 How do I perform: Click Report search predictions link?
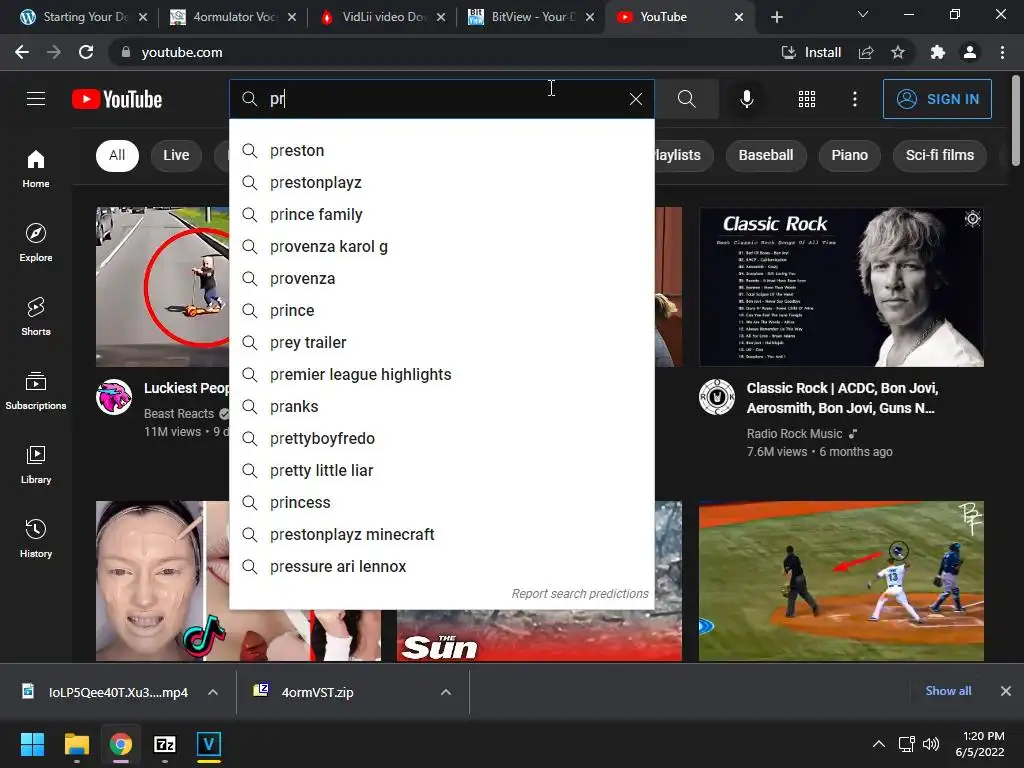click(580, 594)
